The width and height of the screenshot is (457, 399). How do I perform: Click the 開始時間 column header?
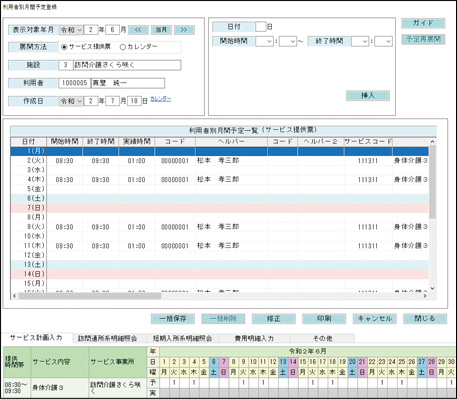click(65, 142)
